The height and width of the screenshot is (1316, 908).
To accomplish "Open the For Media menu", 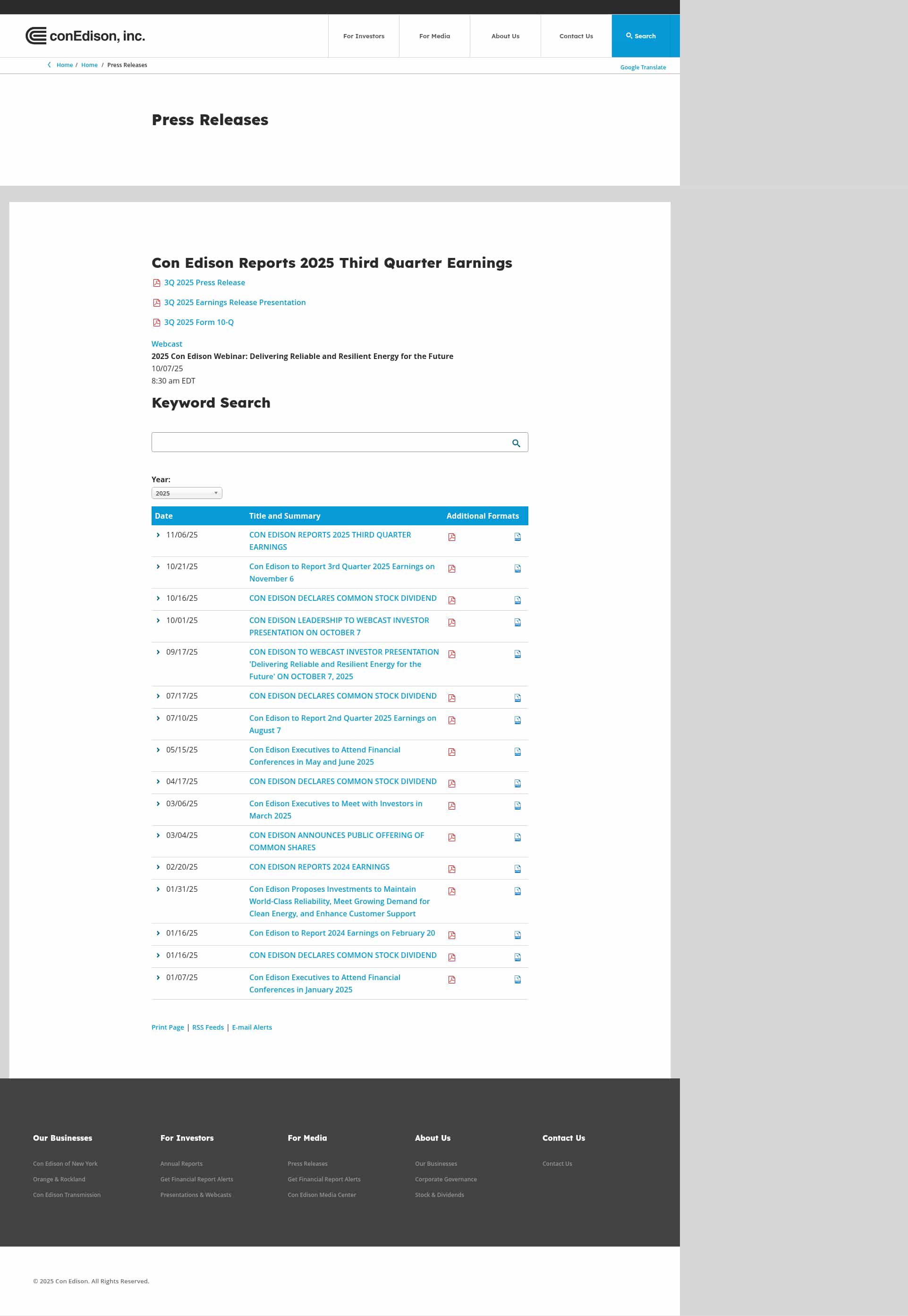I will pyautogui.click(x=434, y=35).
